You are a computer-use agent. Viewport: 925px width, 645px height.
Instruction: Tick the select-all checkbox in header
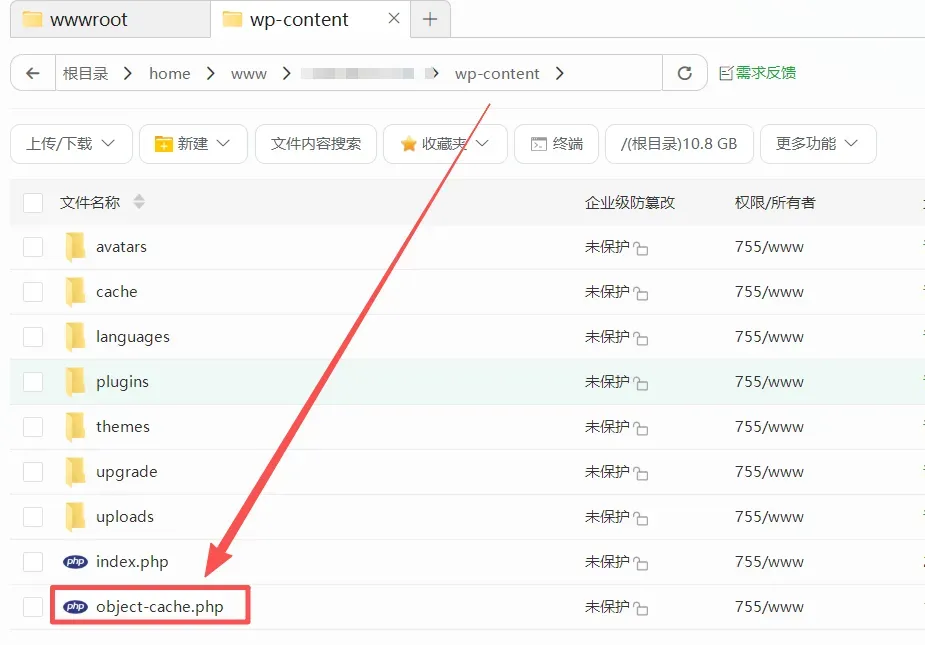tap(33, 203)
